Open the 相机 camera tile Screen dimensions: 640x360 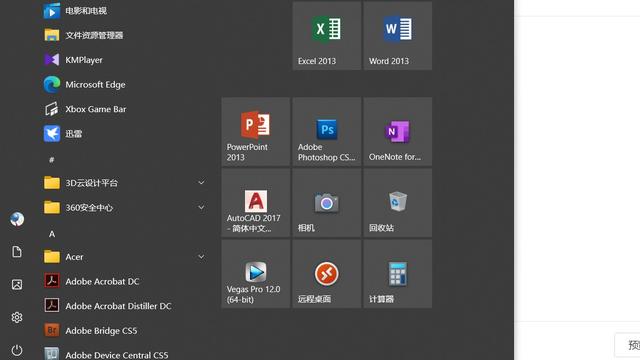click(x=327, y=203)
